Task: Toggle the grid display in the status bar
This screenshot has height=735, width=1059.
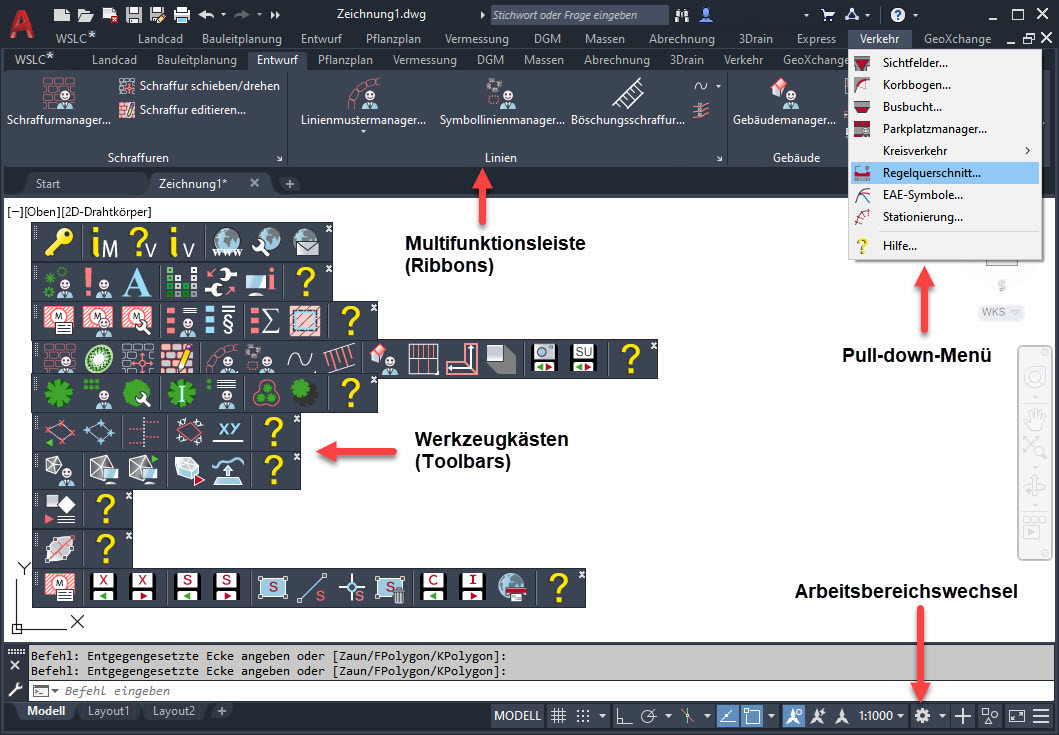Action: coord(559,716)
